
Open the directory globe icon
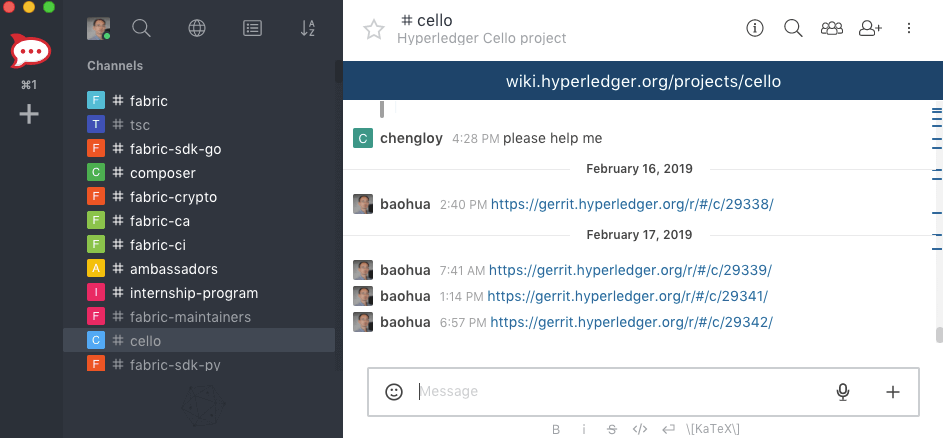(197, 28)
